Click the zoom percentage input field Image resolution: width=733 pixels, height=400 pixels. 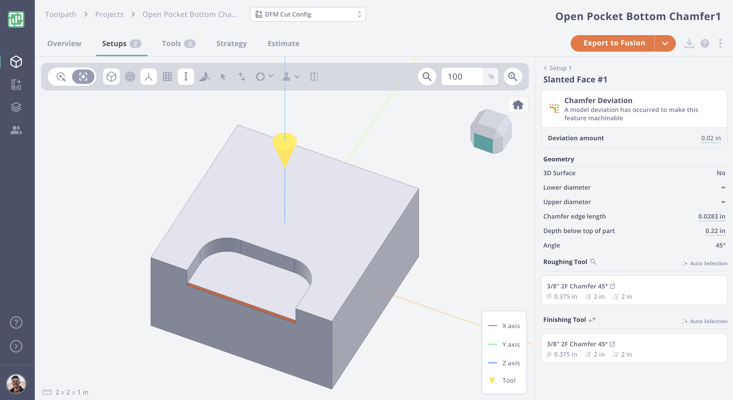(x=462, y=77)
